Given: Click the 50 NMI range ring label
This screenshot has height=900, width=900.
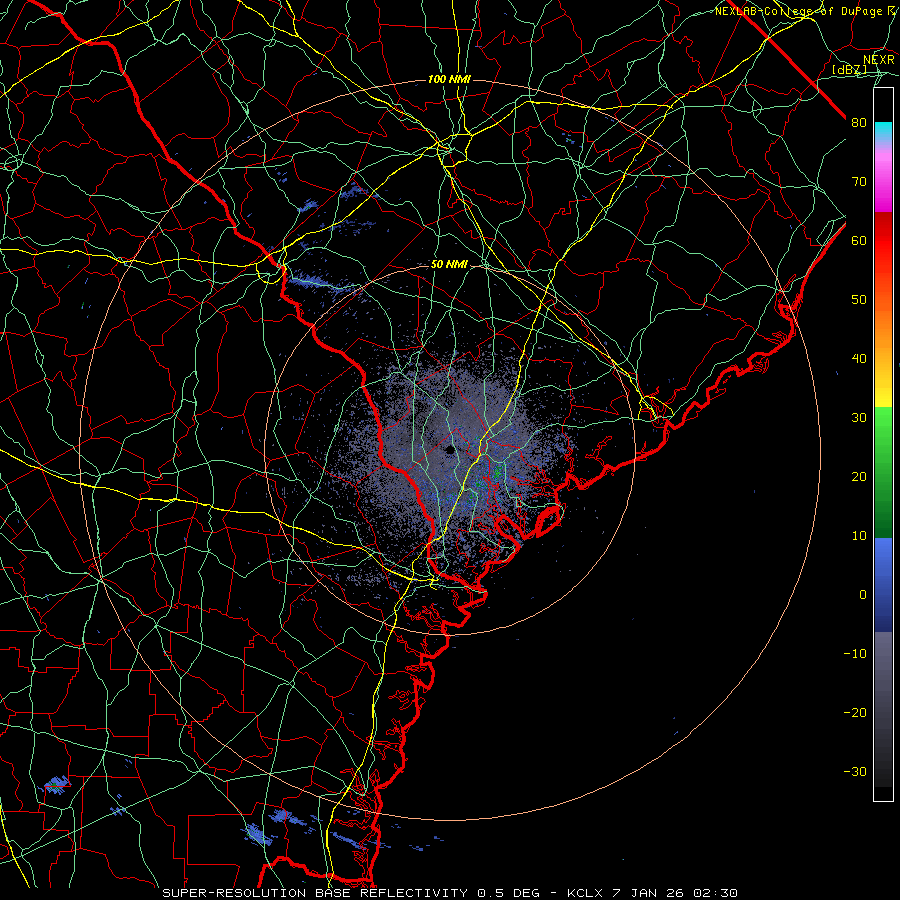Looking at the screenshot, I should pos(449,265).
